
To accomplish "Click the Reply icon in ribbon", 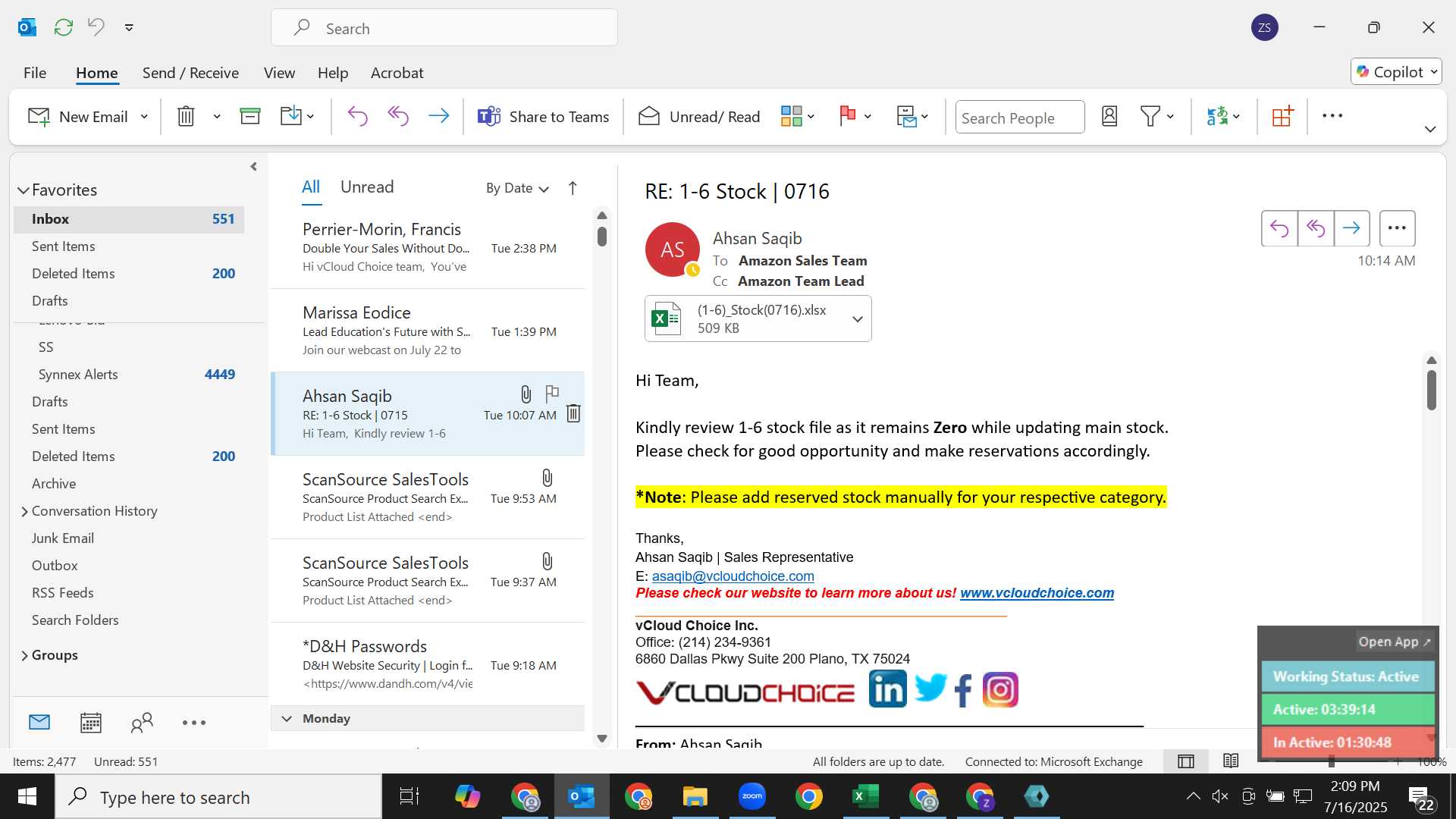I will 357,116.
